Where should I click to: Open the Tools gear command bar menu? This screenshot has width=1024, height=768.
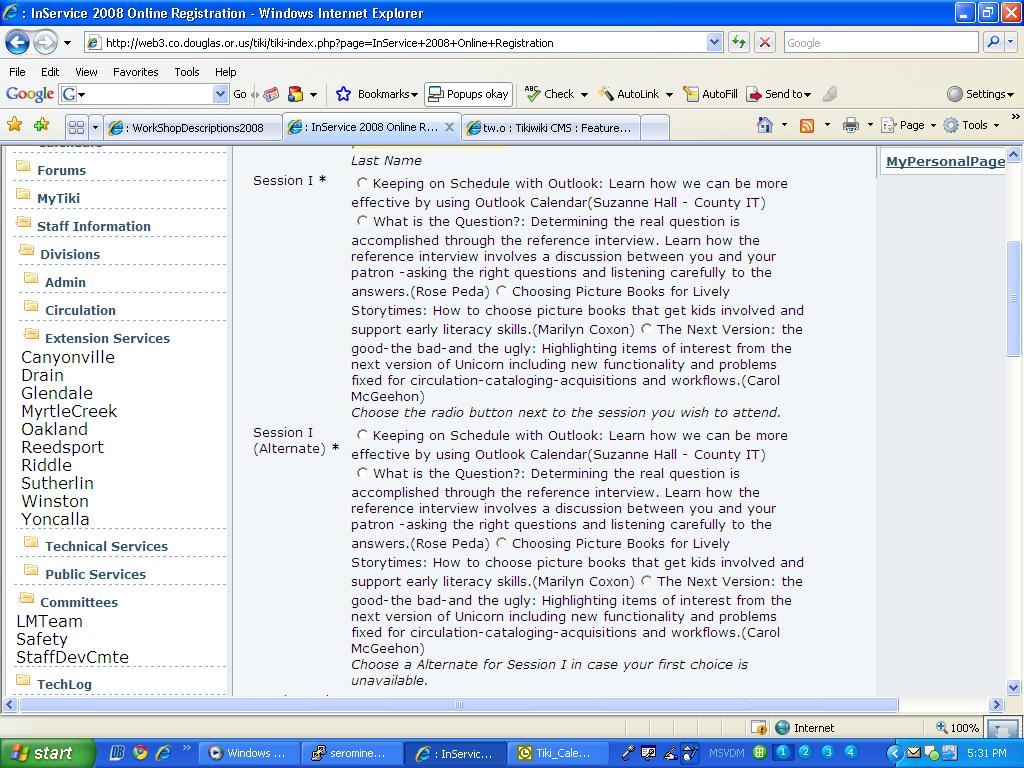click(x=970, y=125)
